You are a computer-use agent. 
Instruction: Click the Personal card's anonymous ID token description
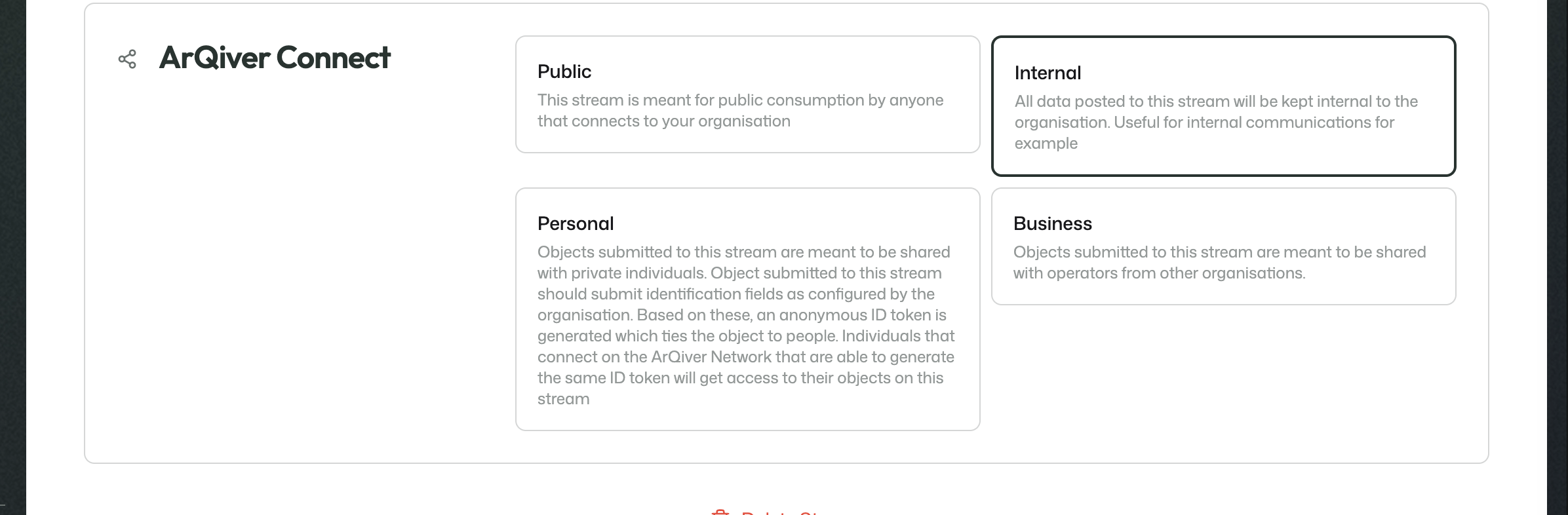pos(746,326)
